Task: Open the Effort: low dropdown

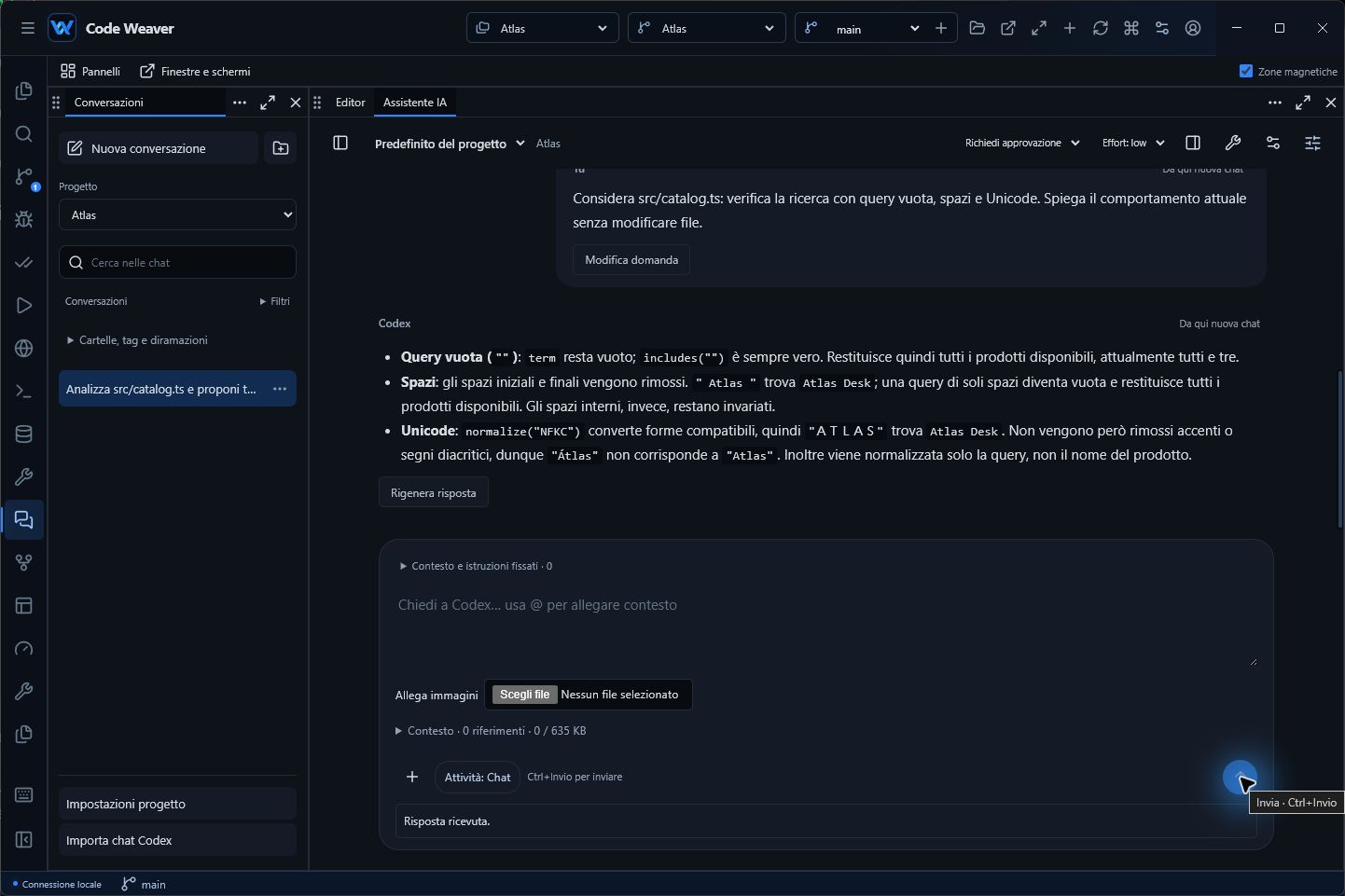Action: coord(1133,143)
